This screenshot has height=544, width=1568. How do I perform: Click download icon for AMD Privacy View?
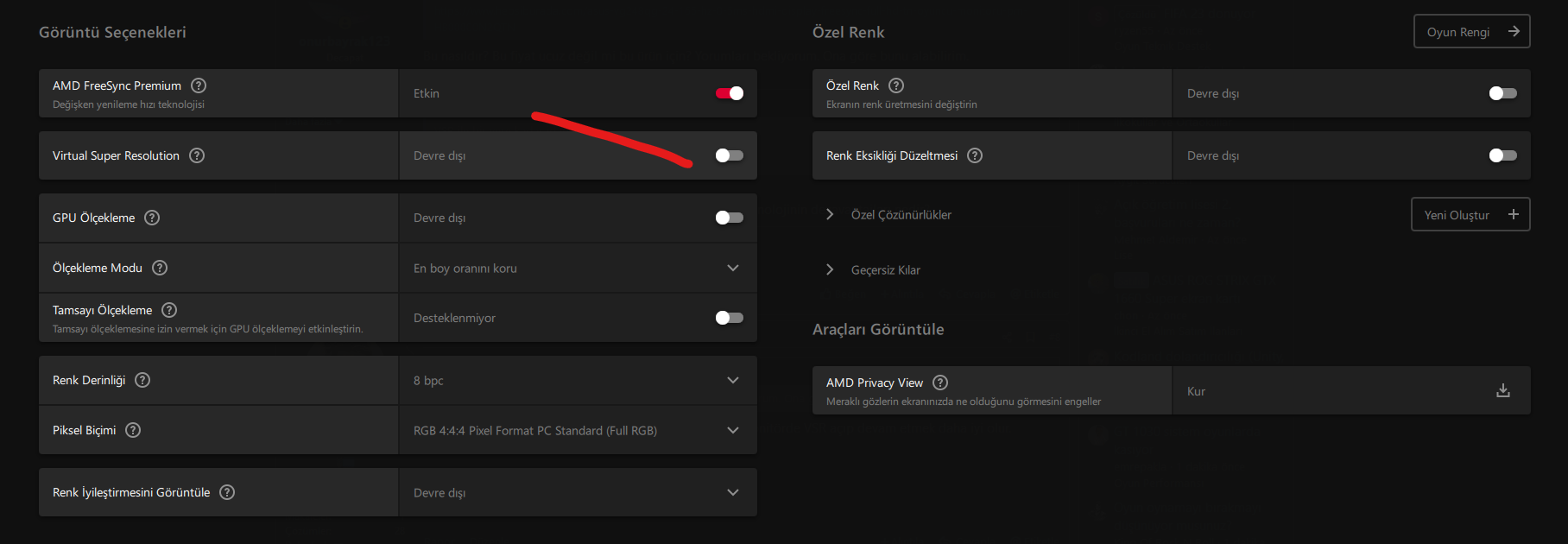point(1503,390)
